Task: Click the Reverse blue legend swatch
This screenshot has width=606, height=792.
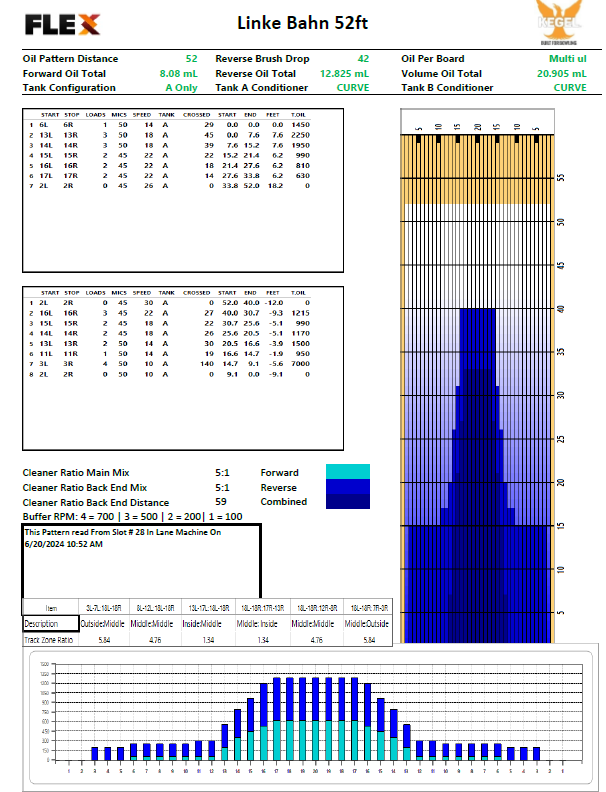Action: click(348, 486)
